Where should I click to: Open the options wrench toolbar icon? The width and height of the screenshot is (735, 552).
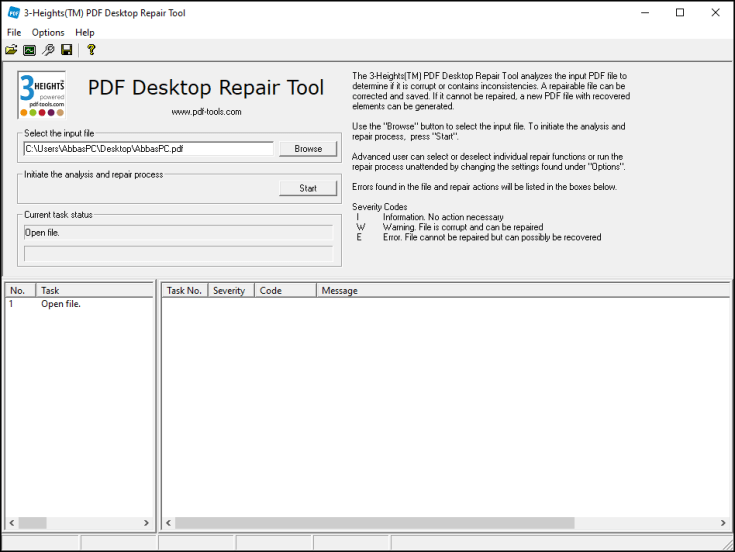pos(48,50)
